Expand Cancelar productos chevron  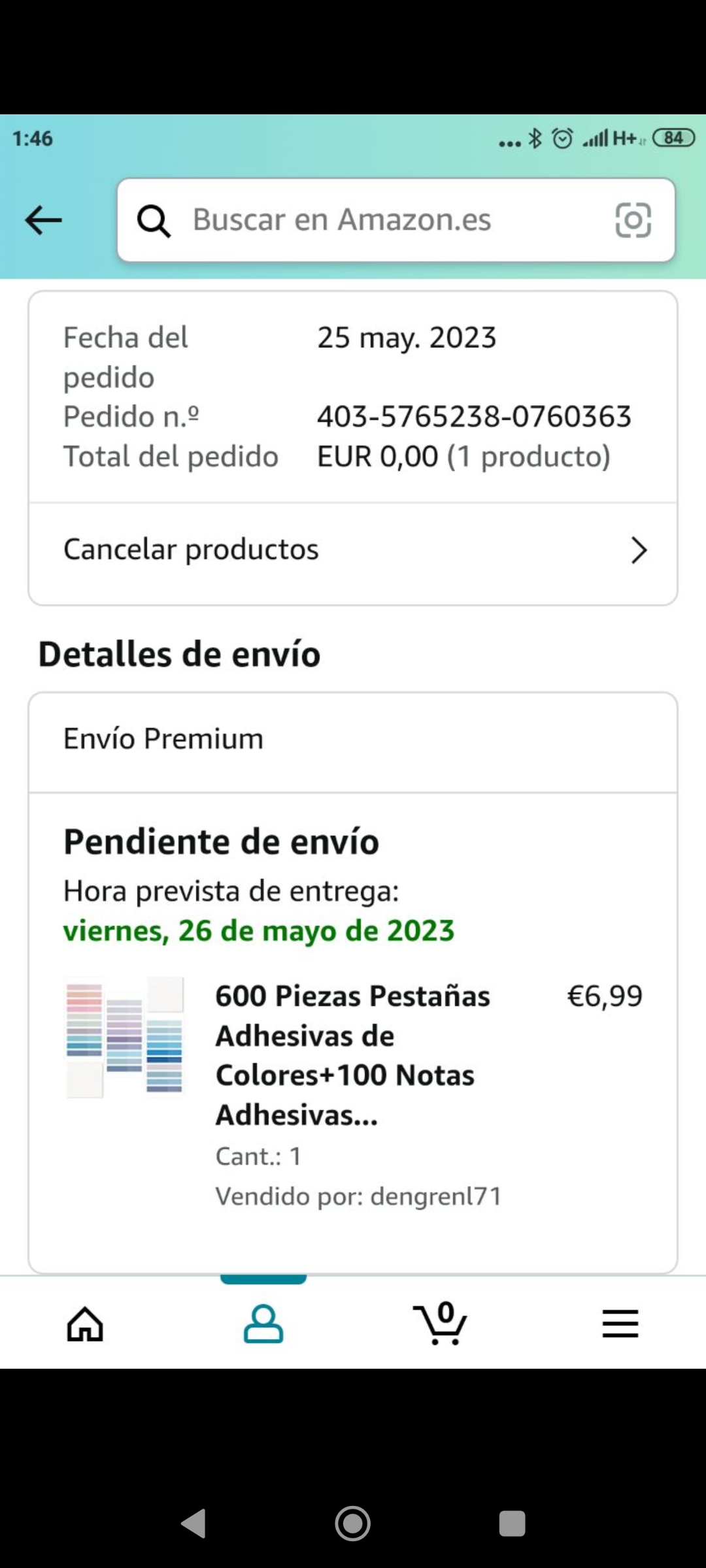click(x=639, y=550)
